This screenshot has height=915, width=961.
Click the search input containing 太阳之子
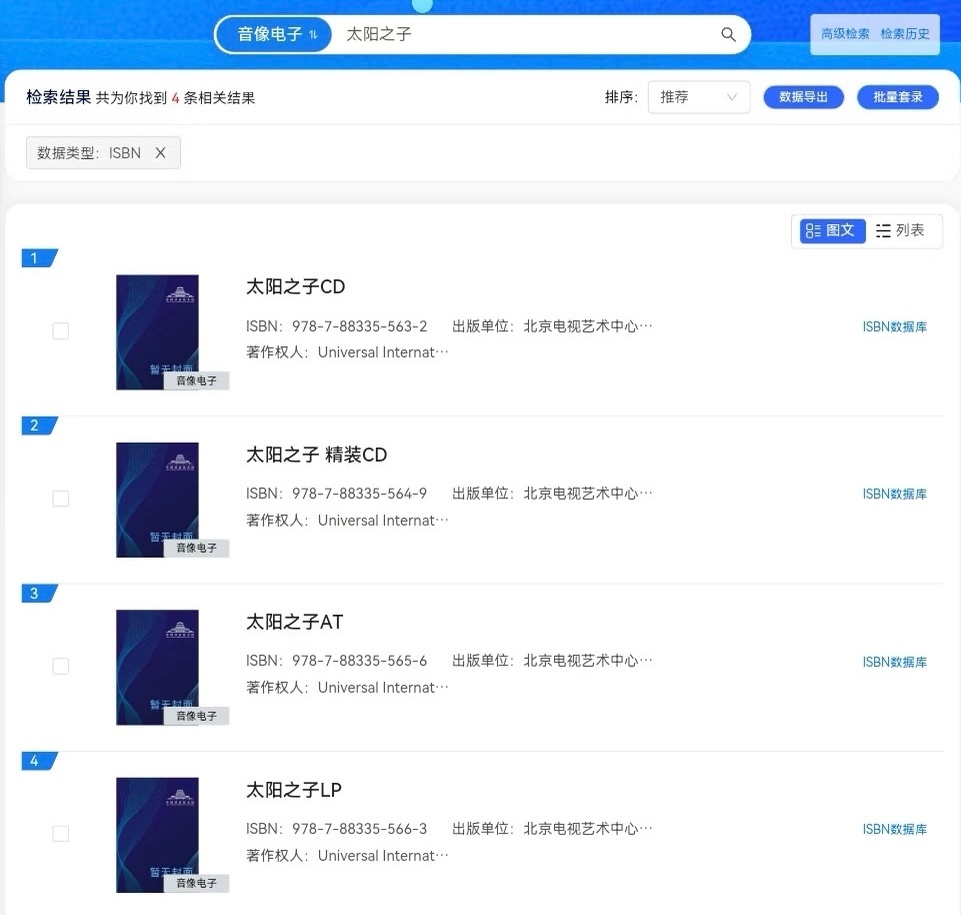click(450, 34)
